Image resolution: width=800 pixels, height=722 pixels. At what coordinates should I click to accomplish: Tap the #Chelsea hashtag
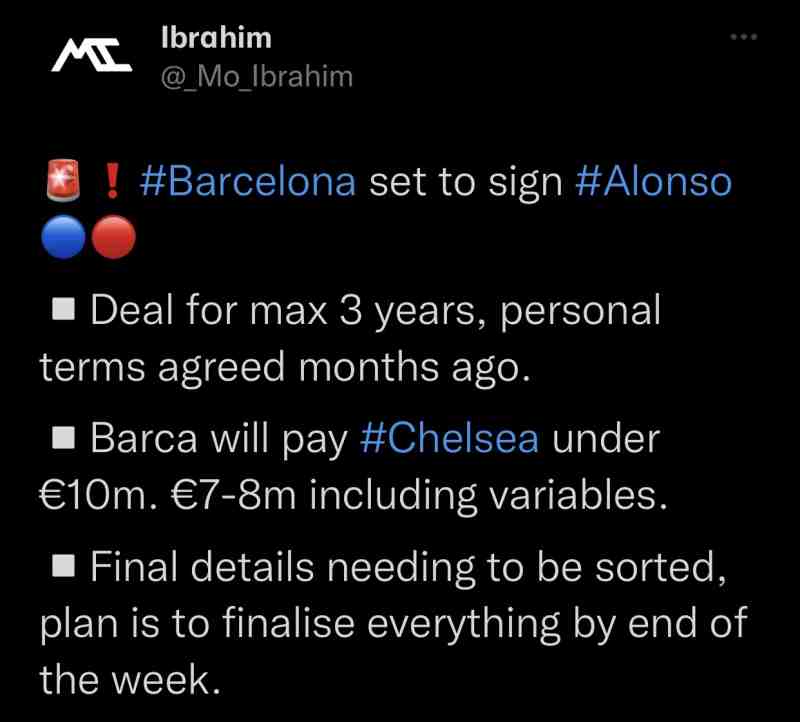point(449,438)
